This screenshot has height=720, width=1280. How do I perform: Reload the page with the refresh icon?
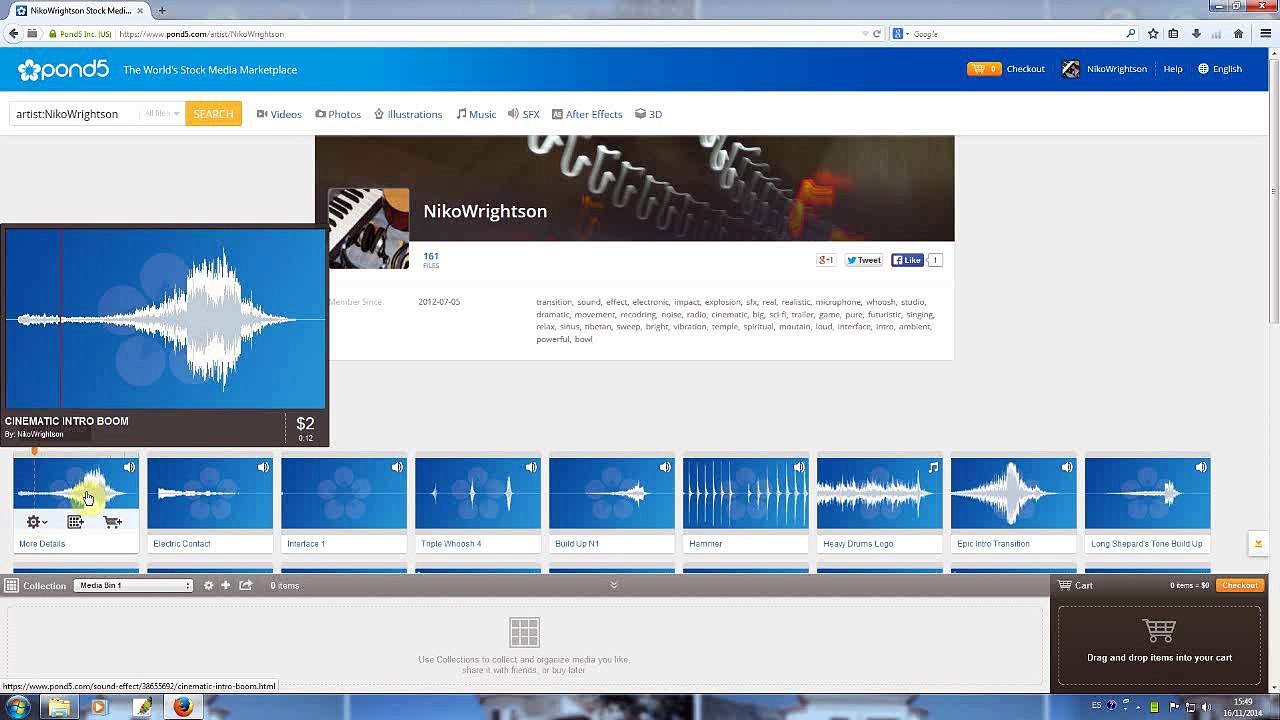[877, 33]
